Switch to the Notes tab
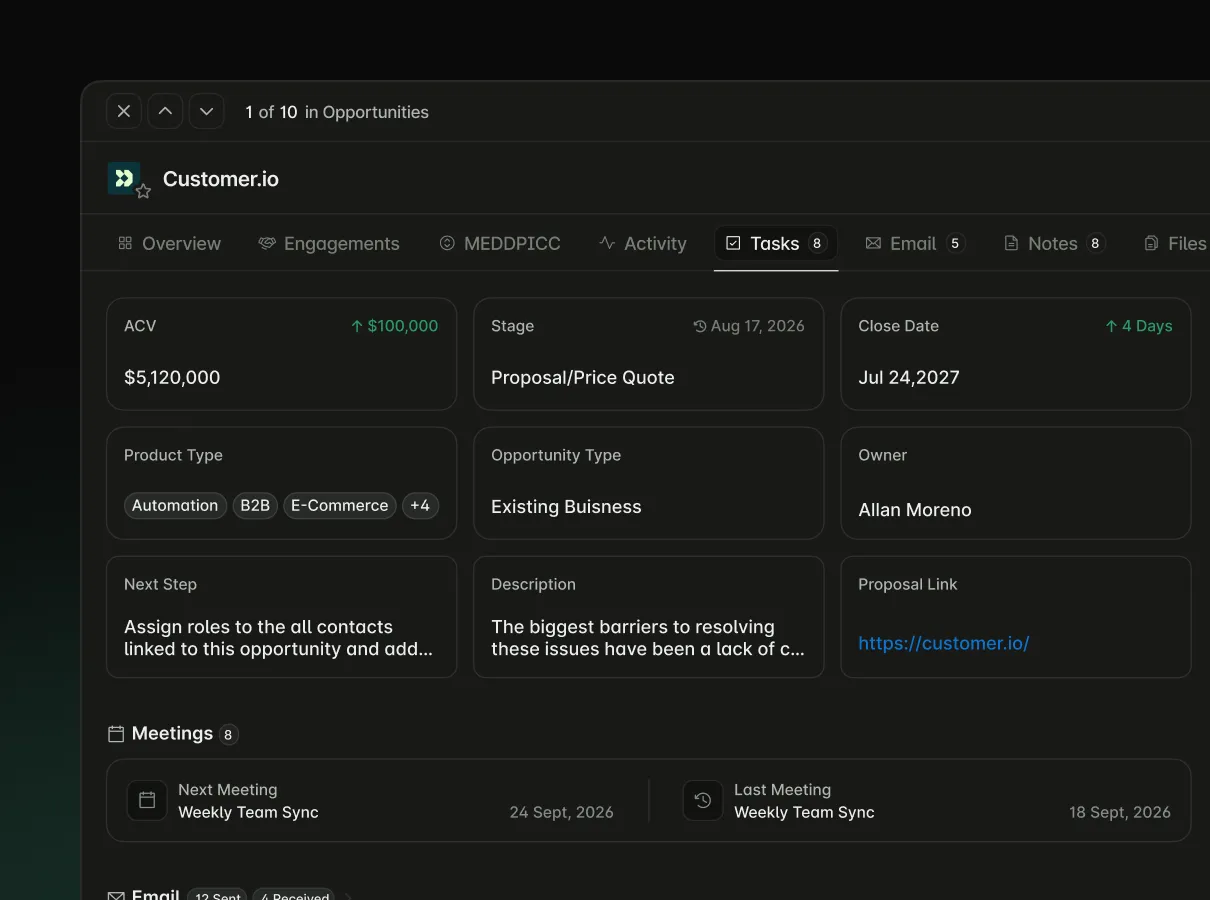Screen dimensions: 1210x900 pyautogui.click(x=1053, y=243)
